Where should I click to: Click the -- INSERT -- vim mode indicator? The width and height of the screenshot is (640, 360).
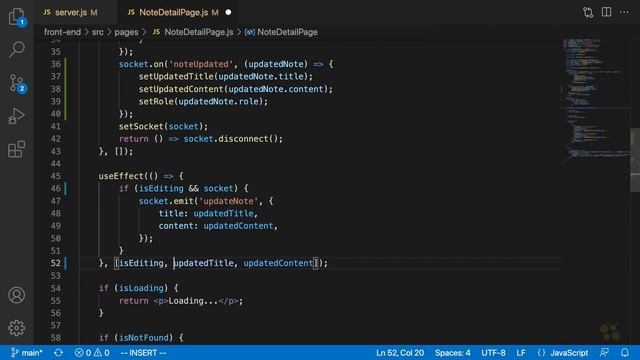pos(143,353)
